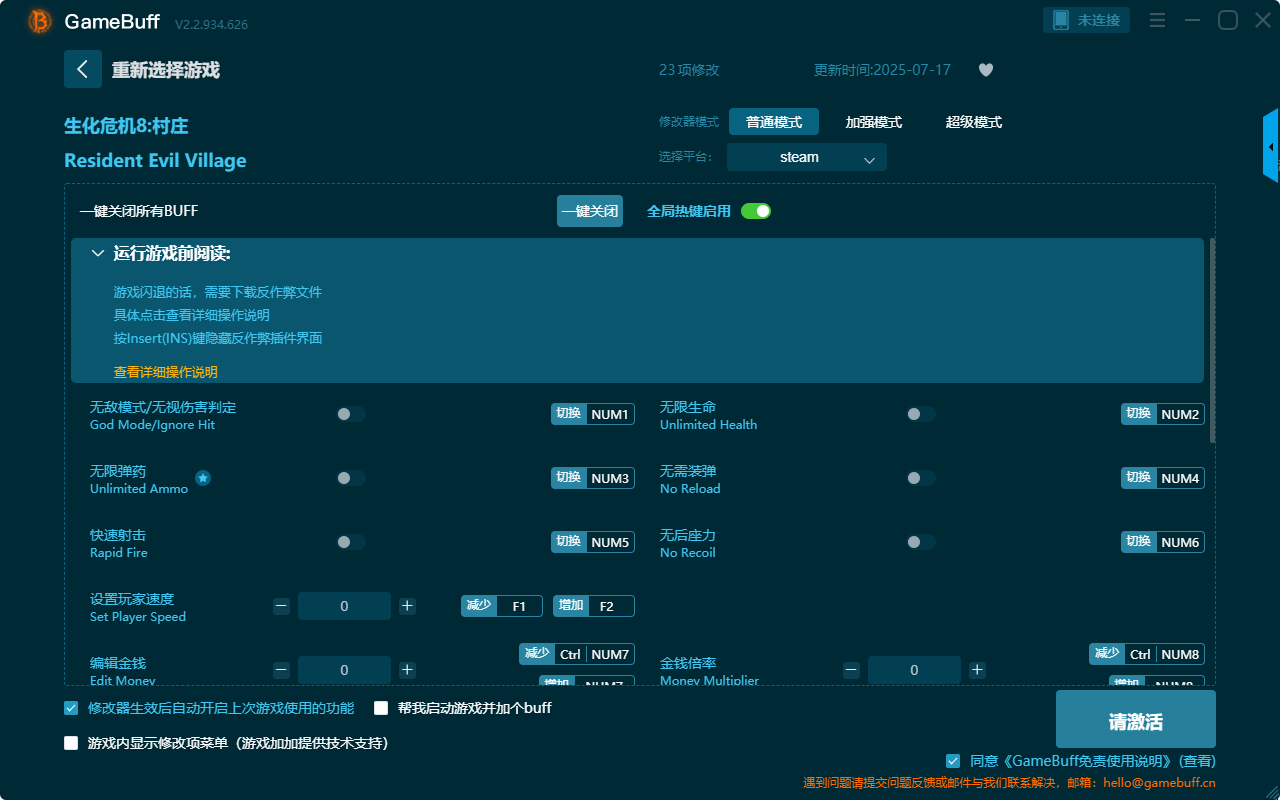Open the hamburger menu at top right
Screen dimensions: 1280x800
coord(1157,20)
